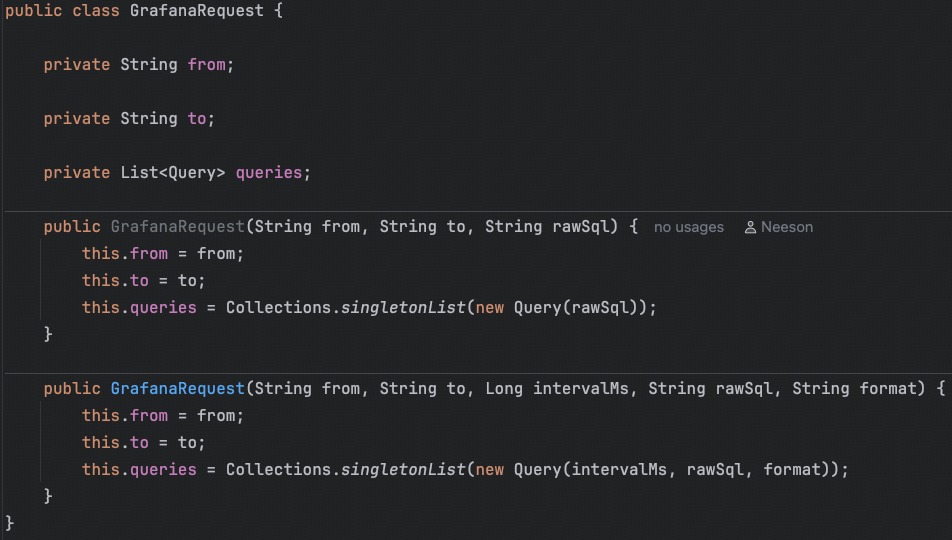Place cursor on the private field "from" declaration
Screen dimensions: 952x540
click(207, 64)
